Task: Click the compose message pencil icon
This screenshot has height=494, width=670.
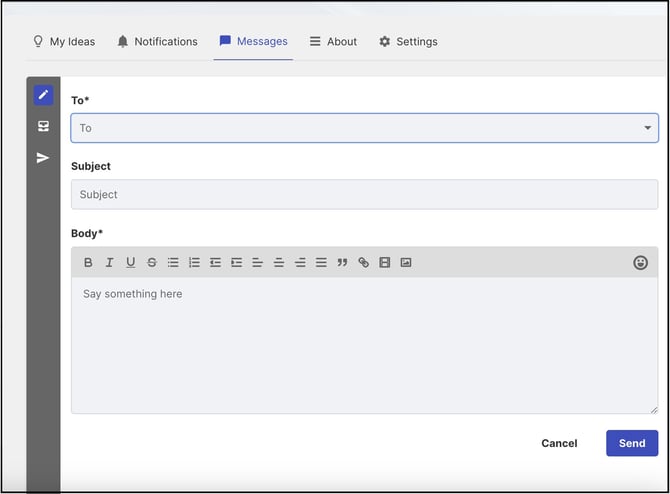Action: (x=43, y=95)
